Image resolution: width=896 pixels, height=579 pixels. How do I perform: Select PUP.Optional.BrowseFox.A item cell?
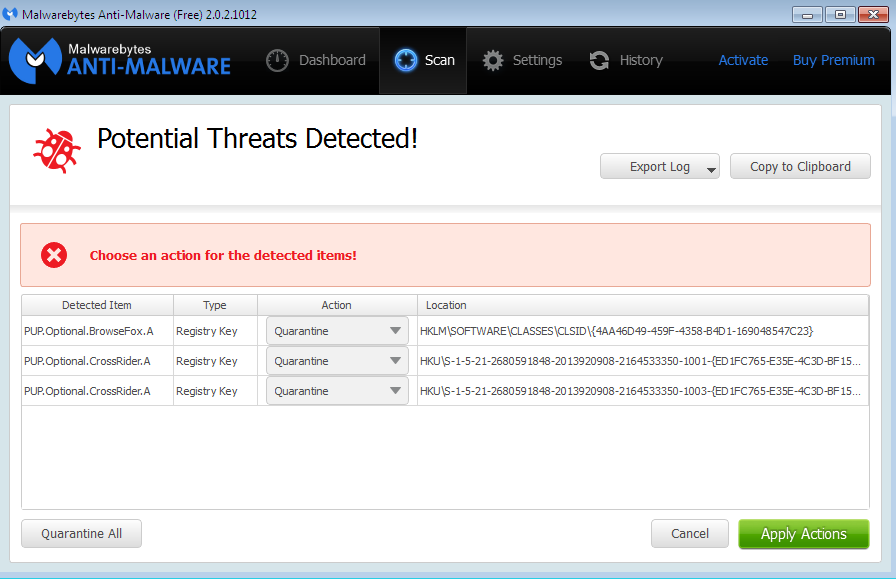pyautogui.click(x=97, y=331)
